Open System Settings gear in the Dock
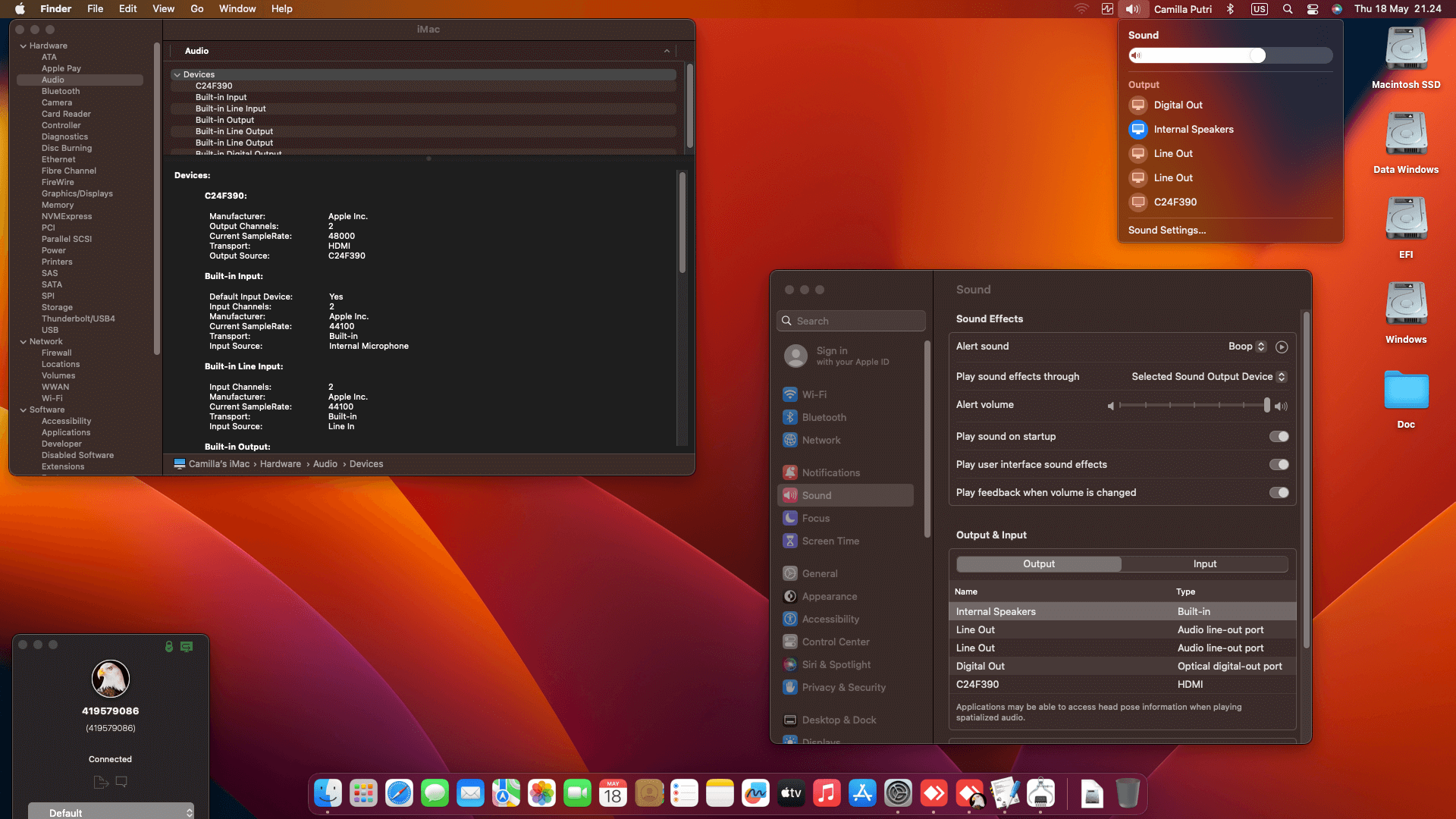The width and height of the screenshot is (1456, 819). 898,793
